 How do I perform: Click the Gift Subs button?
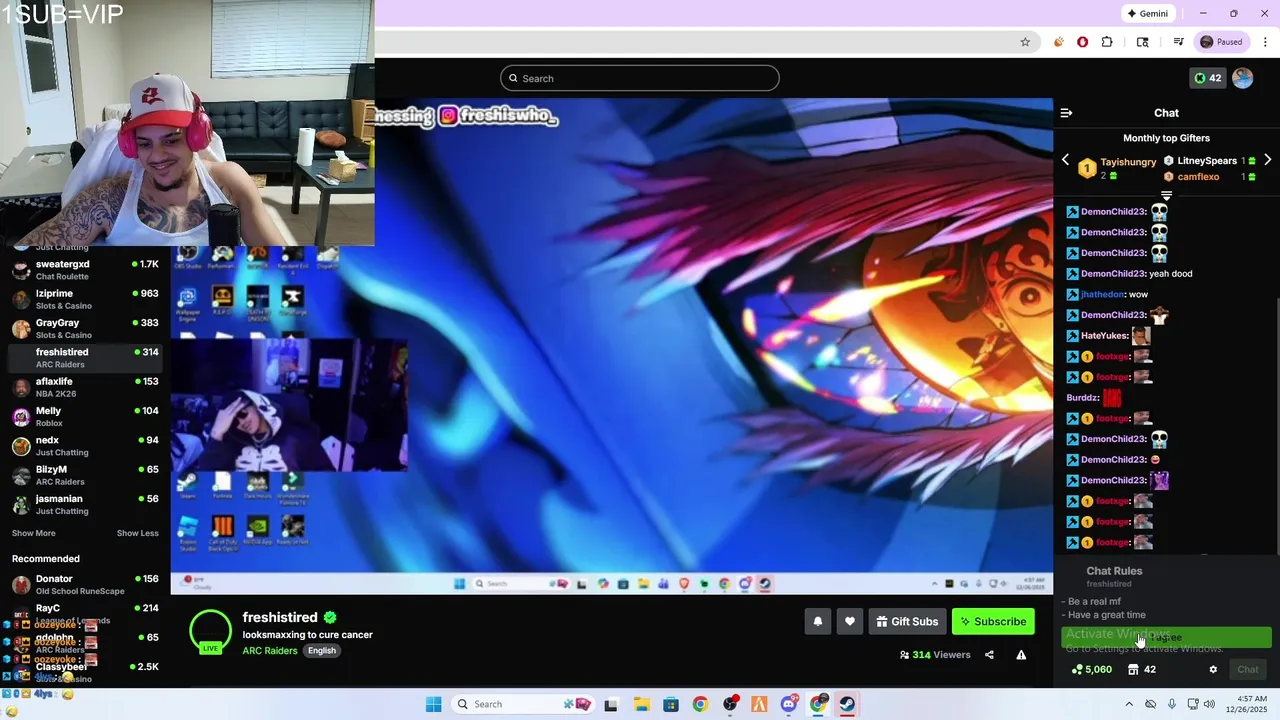pyautogui.click(x=907, y=621)
